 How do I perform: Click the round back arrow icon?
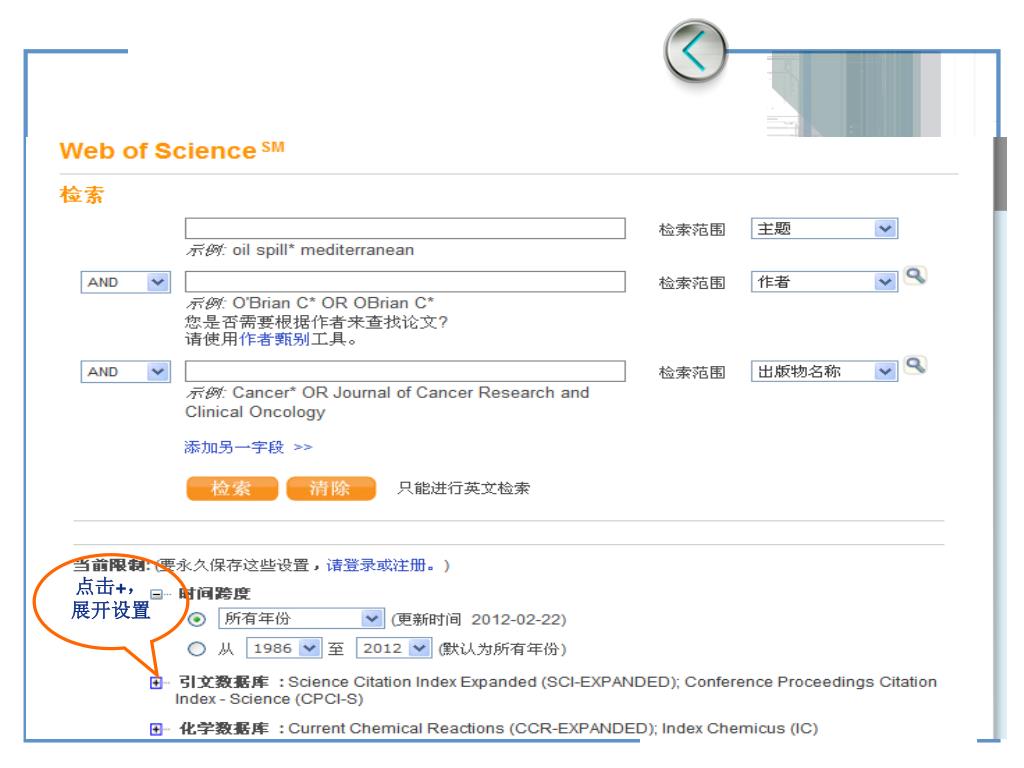(695, 51)
